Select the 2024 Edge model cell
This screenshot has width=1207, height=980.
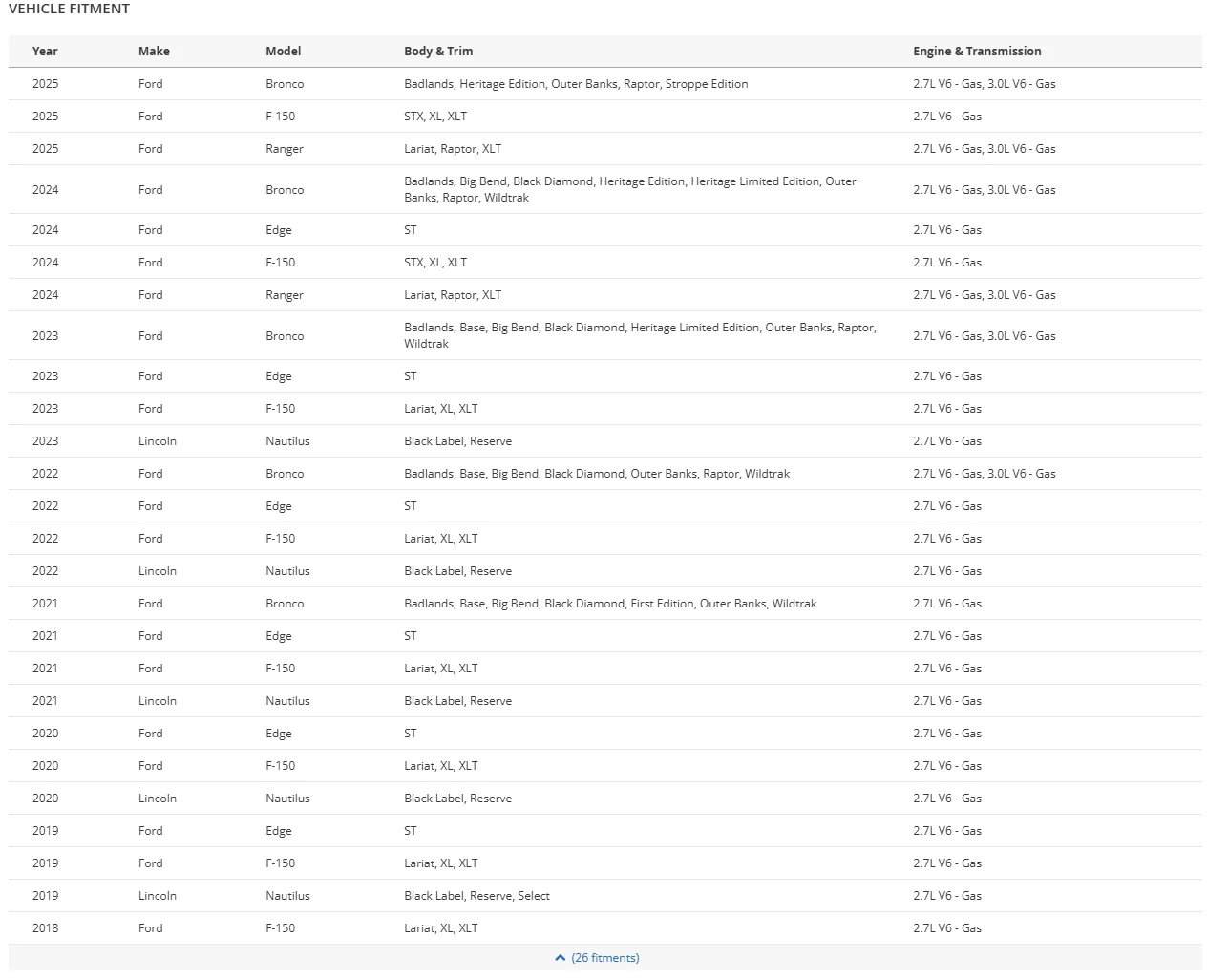click(x=279, y=230)
